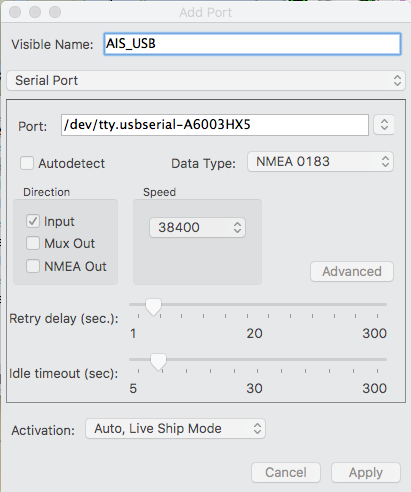411x492 pixels.
Task: Click the Port path input field
Action: point(215,125)
